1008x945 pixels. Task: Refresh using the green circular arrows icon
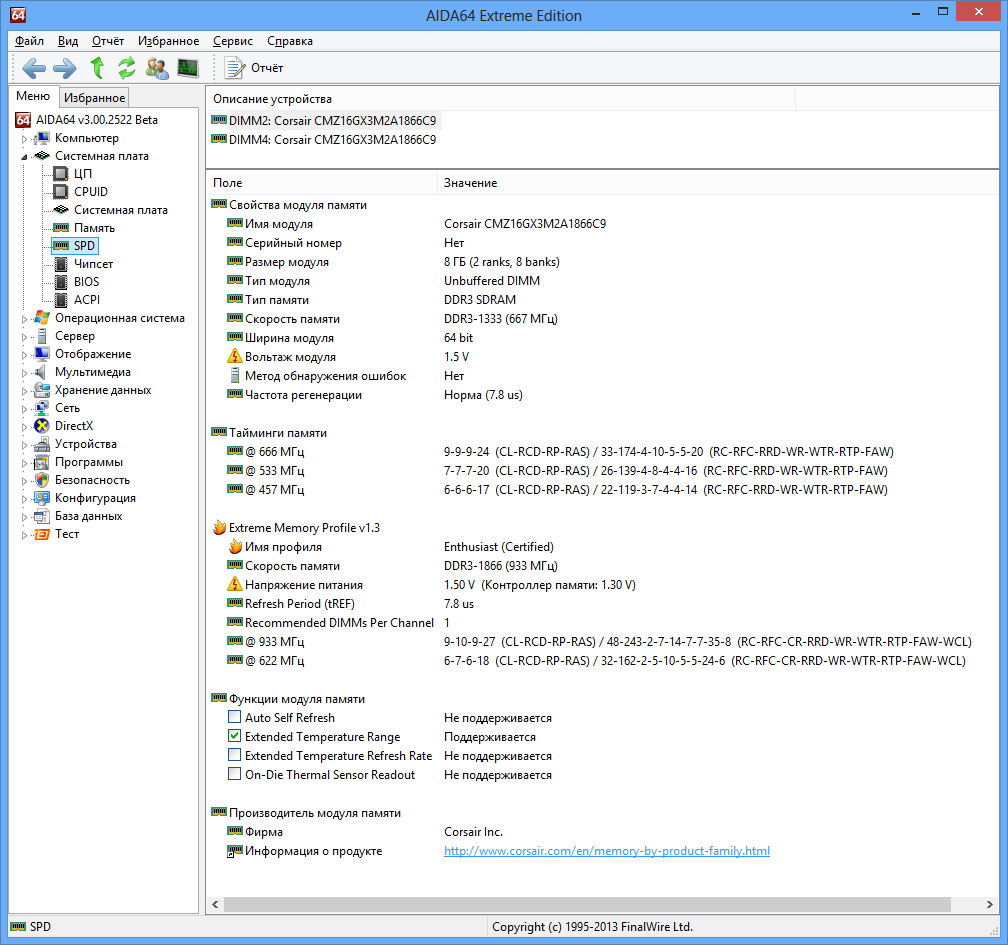click(127, 68)
